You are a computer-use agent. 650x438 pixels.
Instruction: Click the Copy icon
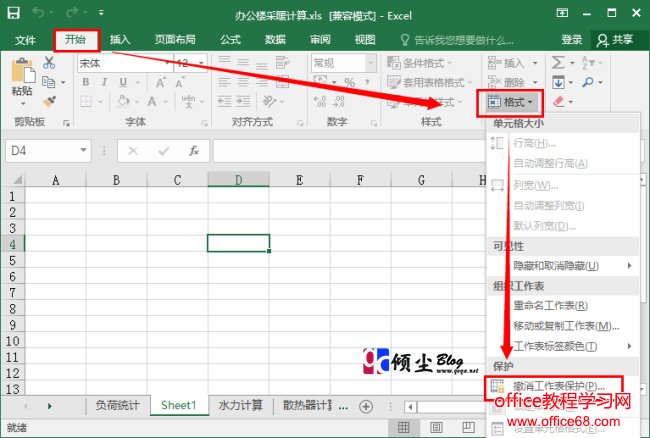coord(49,82)
